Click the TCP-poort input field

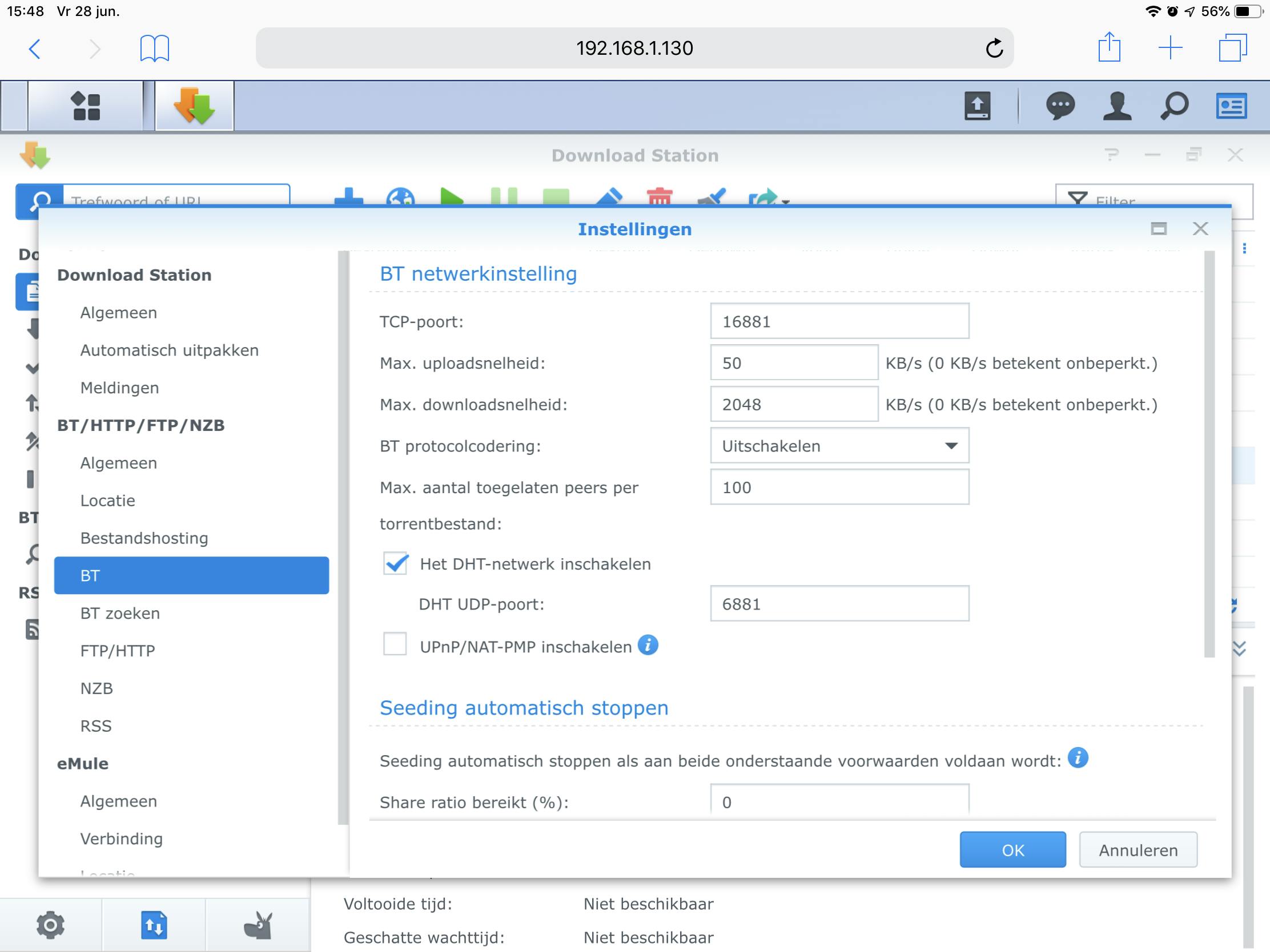coord(839,321)
